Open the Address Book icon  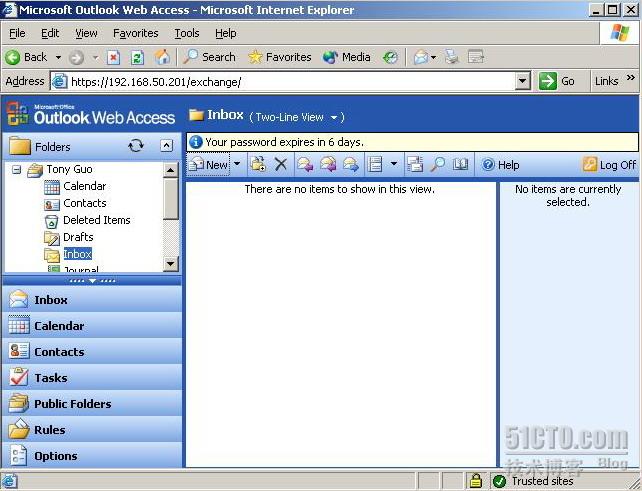point(460,165)
